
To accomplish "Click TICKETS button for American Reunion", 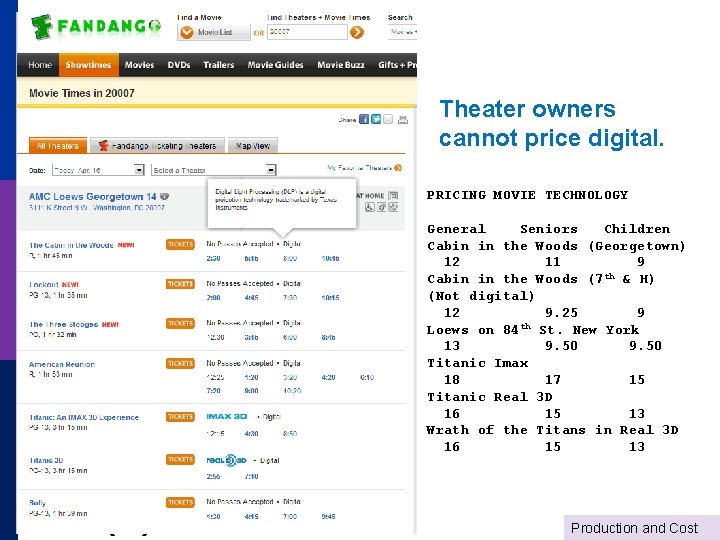I will [x=180, y=364].
